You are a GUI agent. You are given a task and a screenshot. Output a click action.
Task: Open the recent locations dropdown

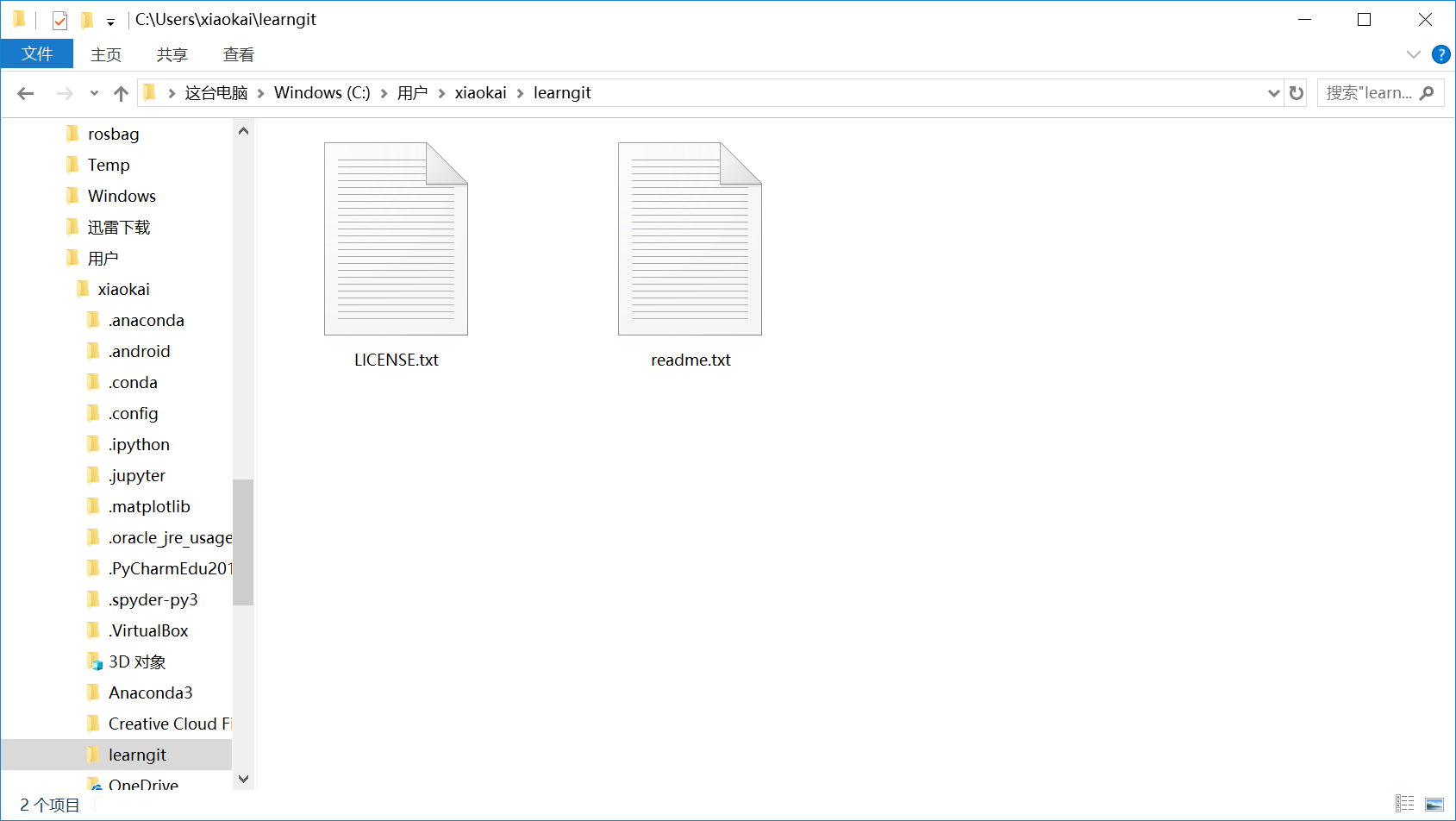94,93
